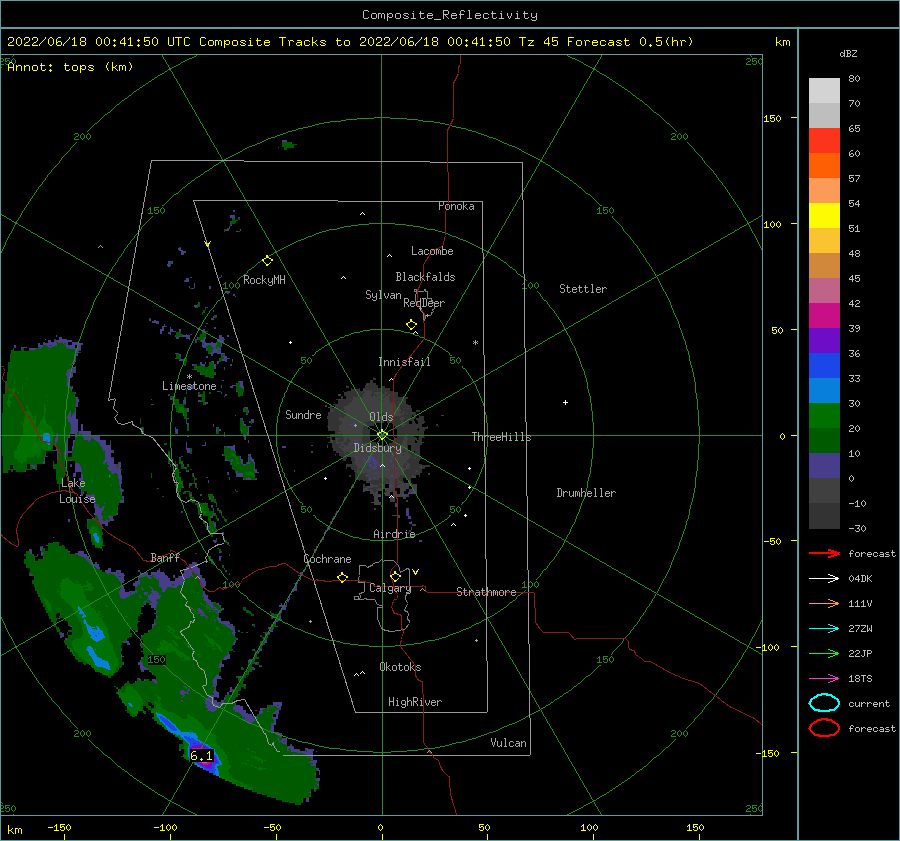The width and height of the screenshot is (900, 841).
Task: Click the Cochrane label
Action: point(327,559)
